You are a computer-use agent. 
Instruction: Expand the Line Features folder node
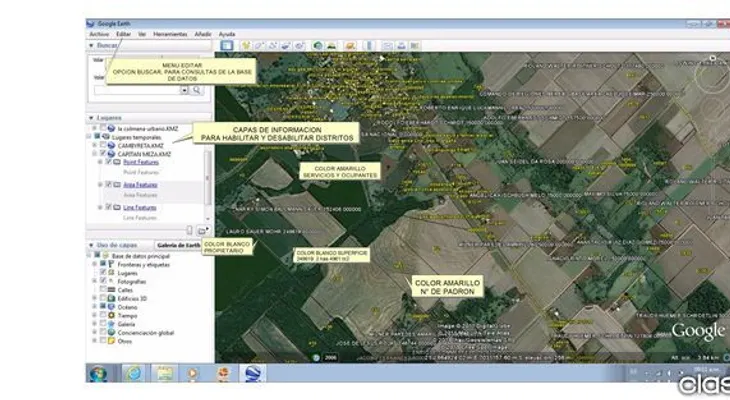pos(100,207)
